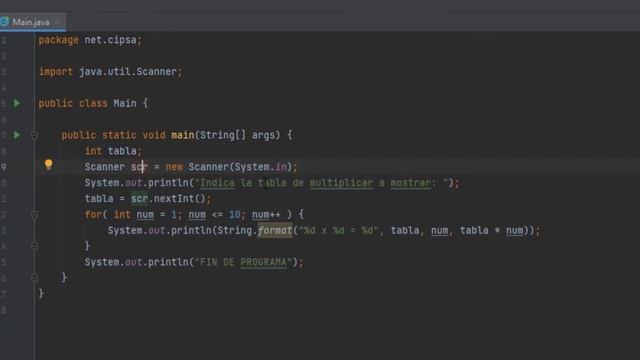Click 'multiplicar' word in string
This screenshot has height=360, width=640.
341,183
